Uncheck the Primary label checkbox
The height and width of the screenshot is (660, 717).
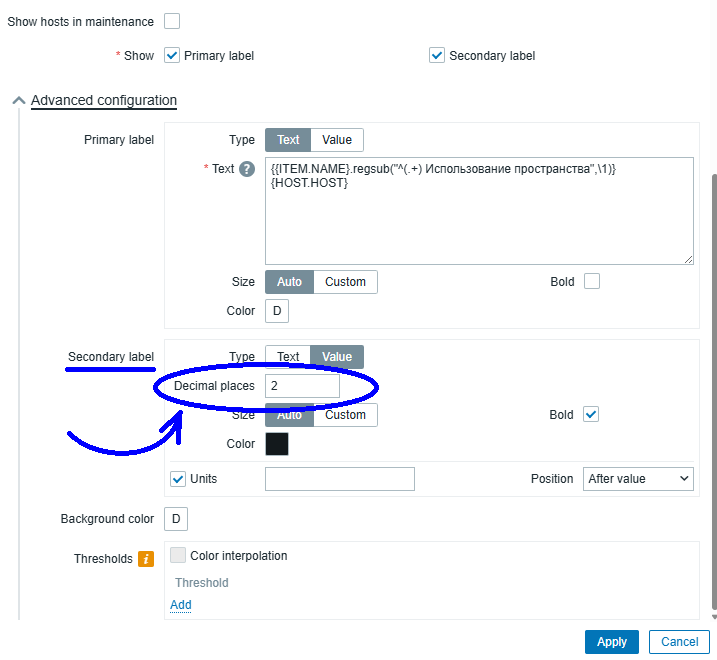click(172, 56)
